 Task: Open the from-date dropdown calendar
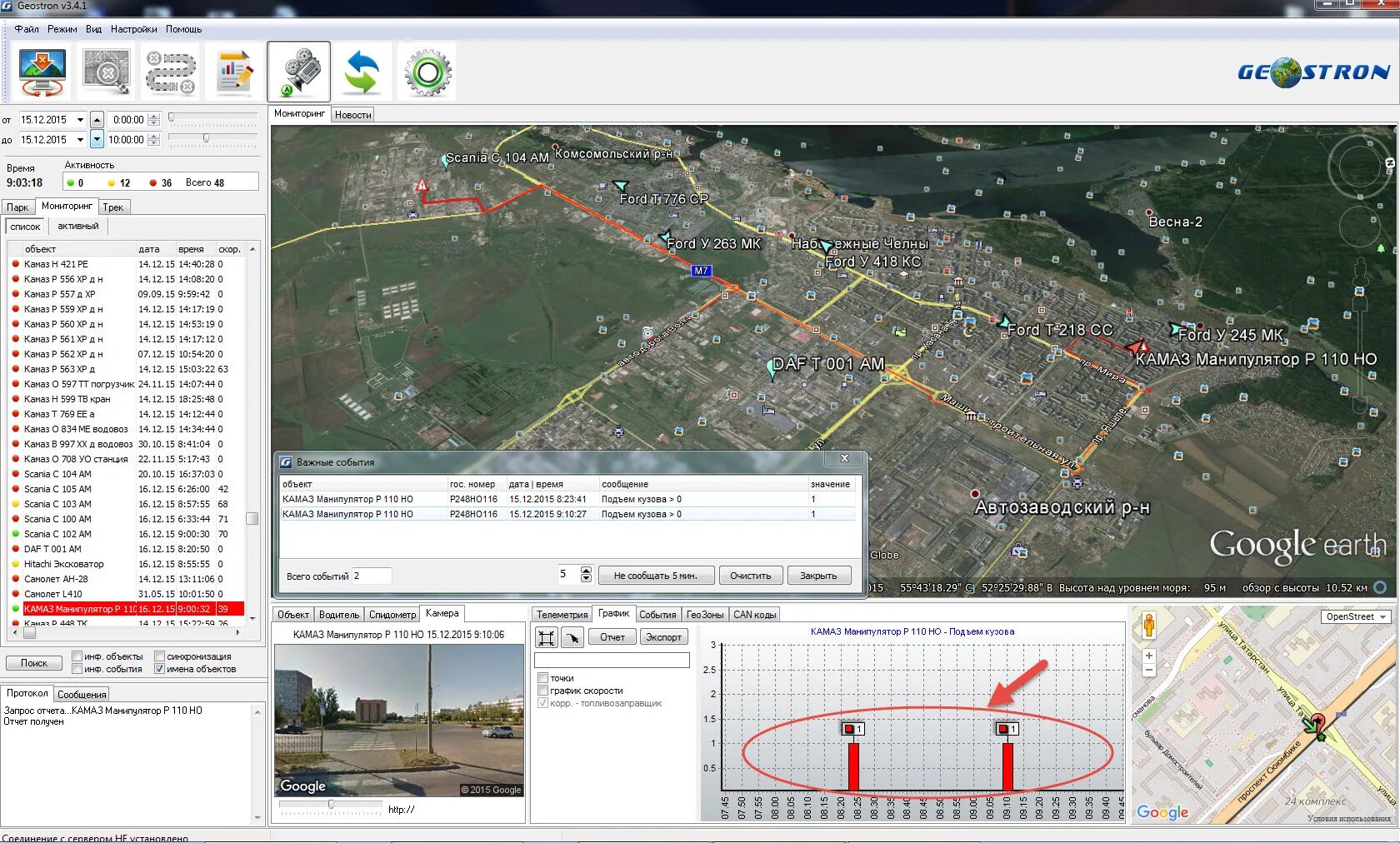pos(80,120)
